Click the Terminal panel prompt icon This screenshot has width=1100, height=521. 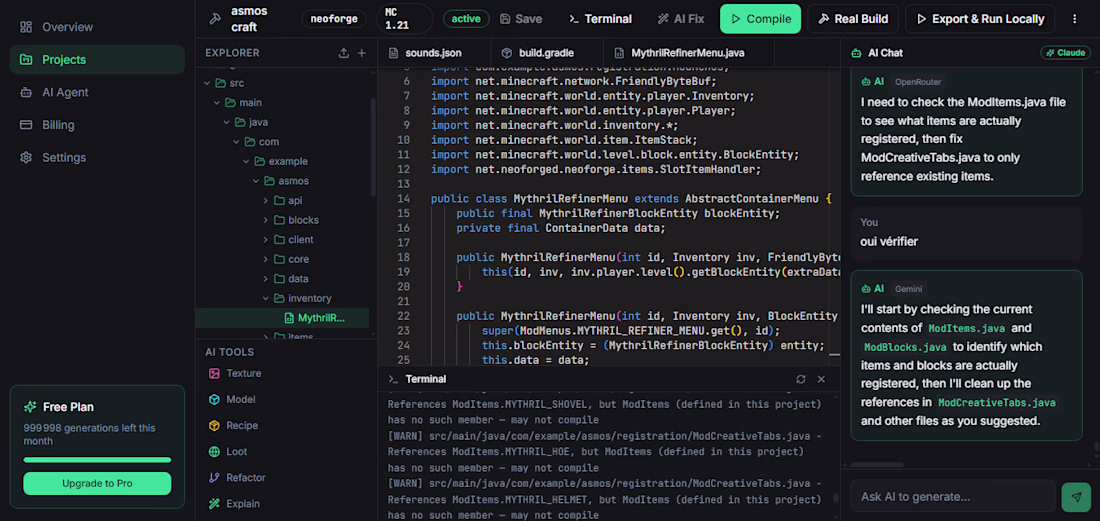tap(394, 379)
